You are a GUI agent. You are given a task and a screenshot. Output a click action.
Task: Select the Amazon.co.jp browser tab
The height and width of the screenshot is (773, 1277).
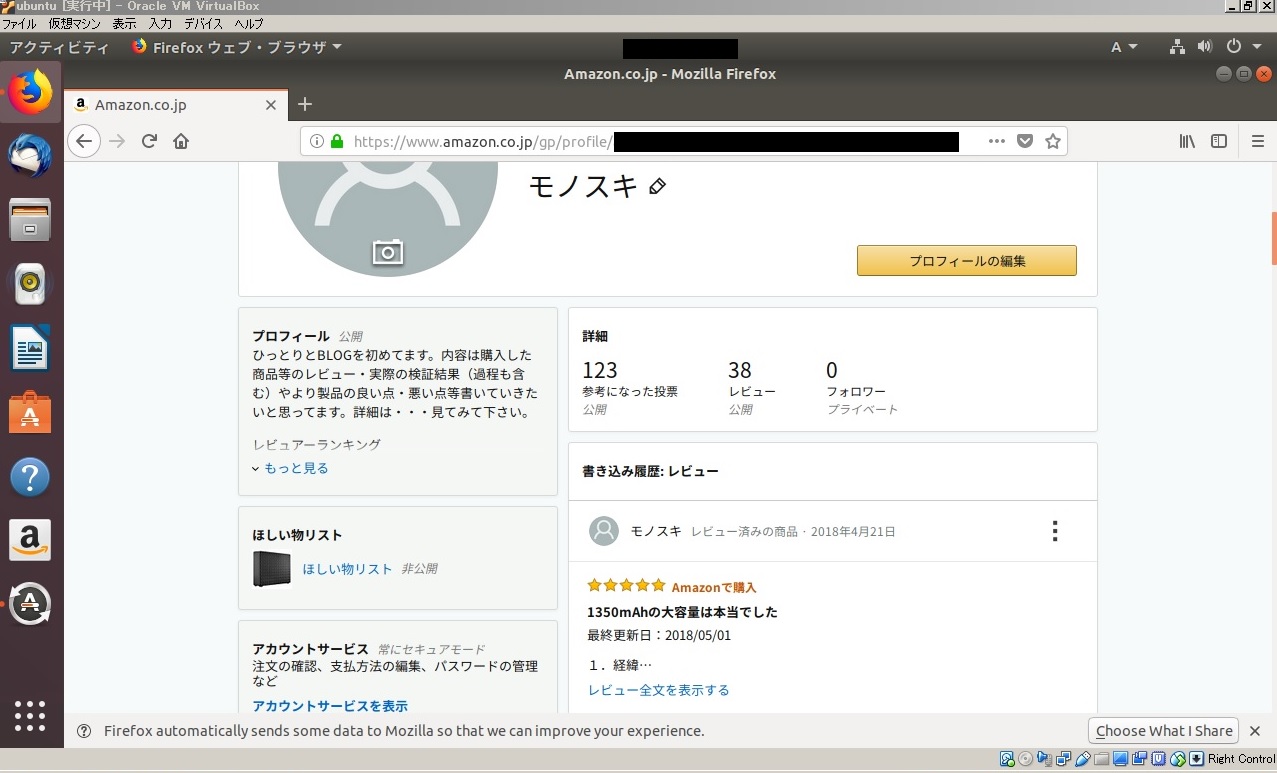click(x=176, y=104)
